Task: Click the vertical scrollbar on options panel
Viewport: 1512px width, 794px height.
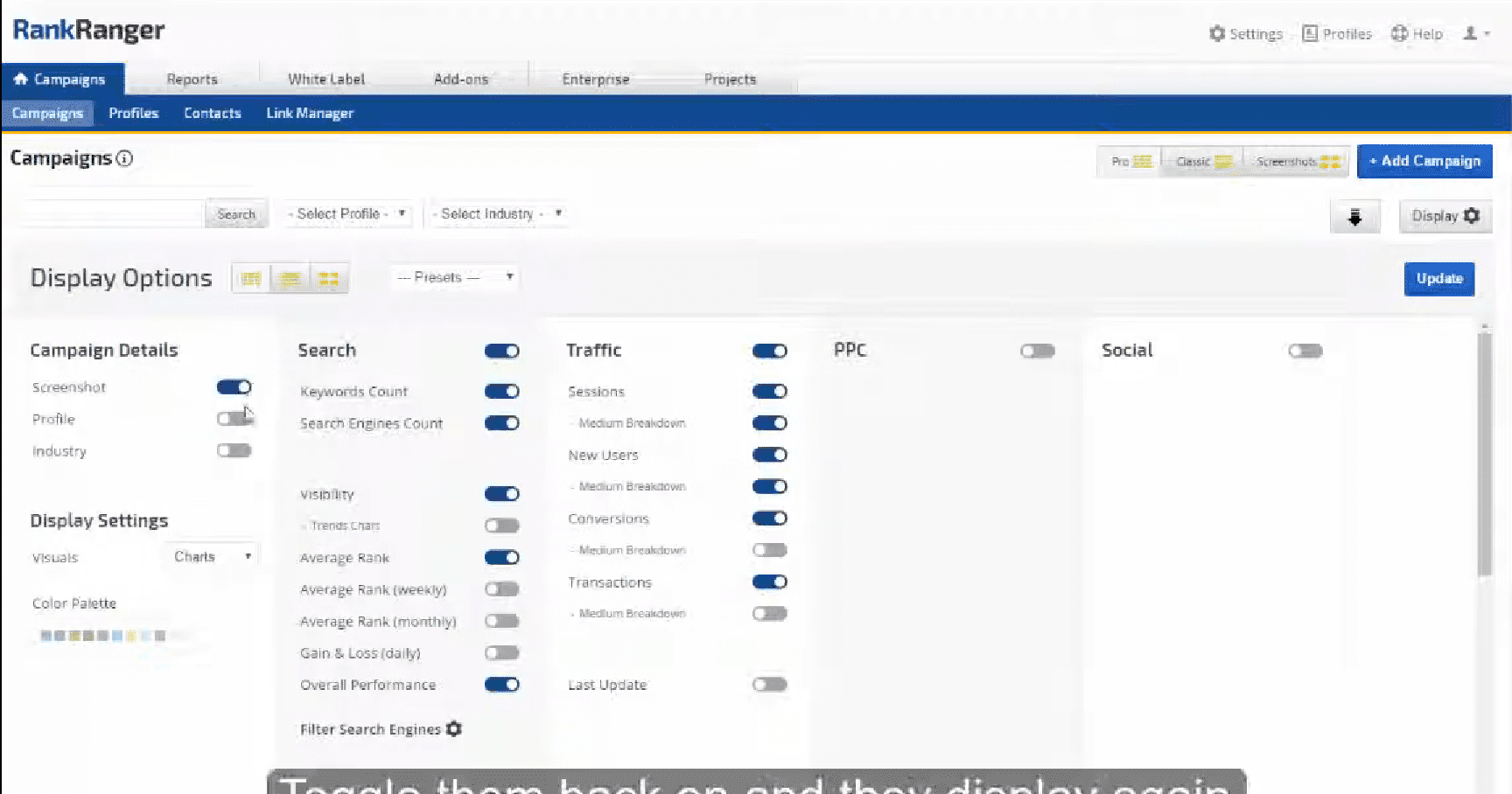Action: pos(1484,455)
